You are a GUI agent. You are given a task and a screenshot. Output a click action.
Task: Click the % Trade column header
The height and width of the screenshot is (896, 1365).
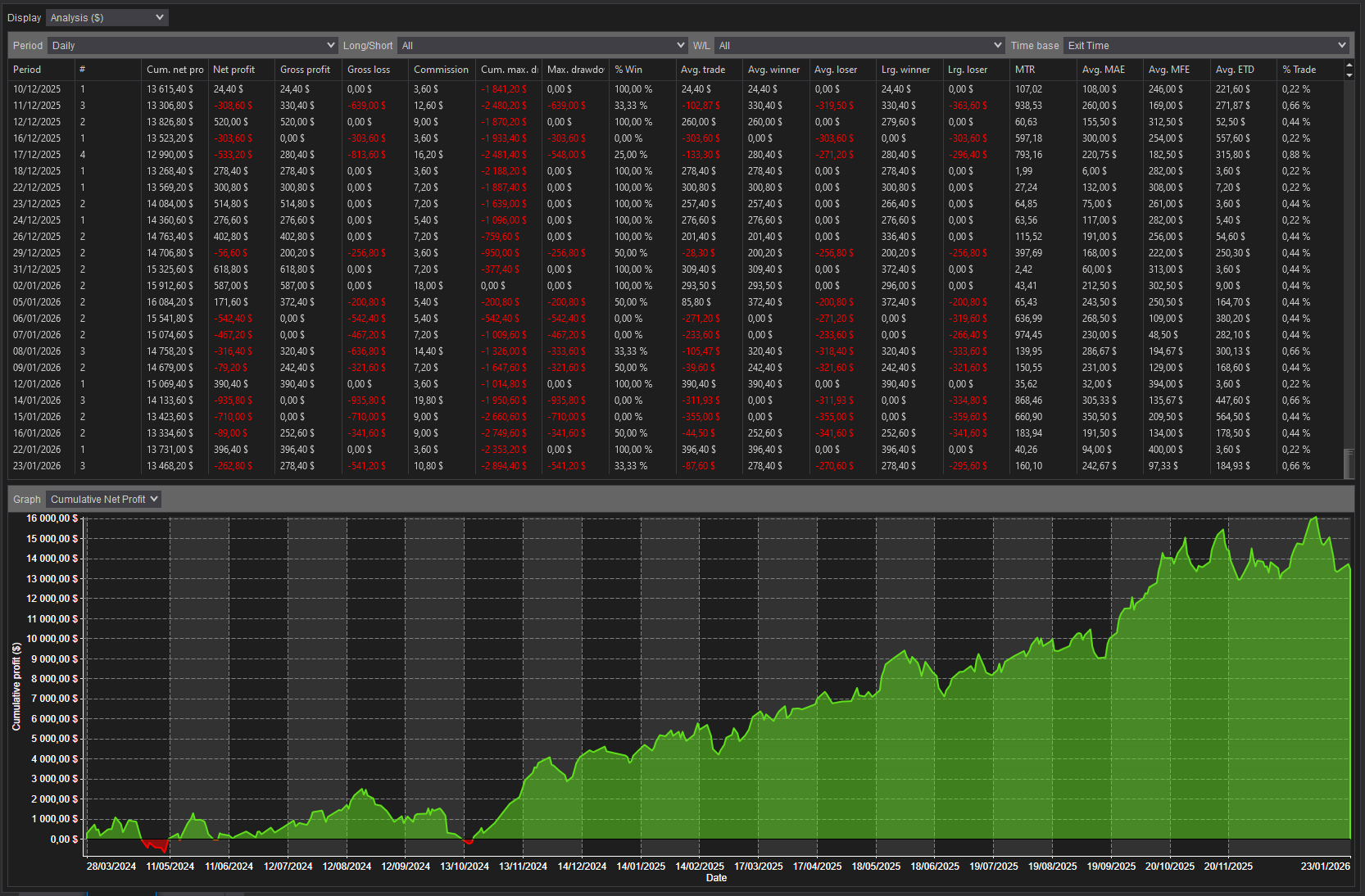(1299, 70)
